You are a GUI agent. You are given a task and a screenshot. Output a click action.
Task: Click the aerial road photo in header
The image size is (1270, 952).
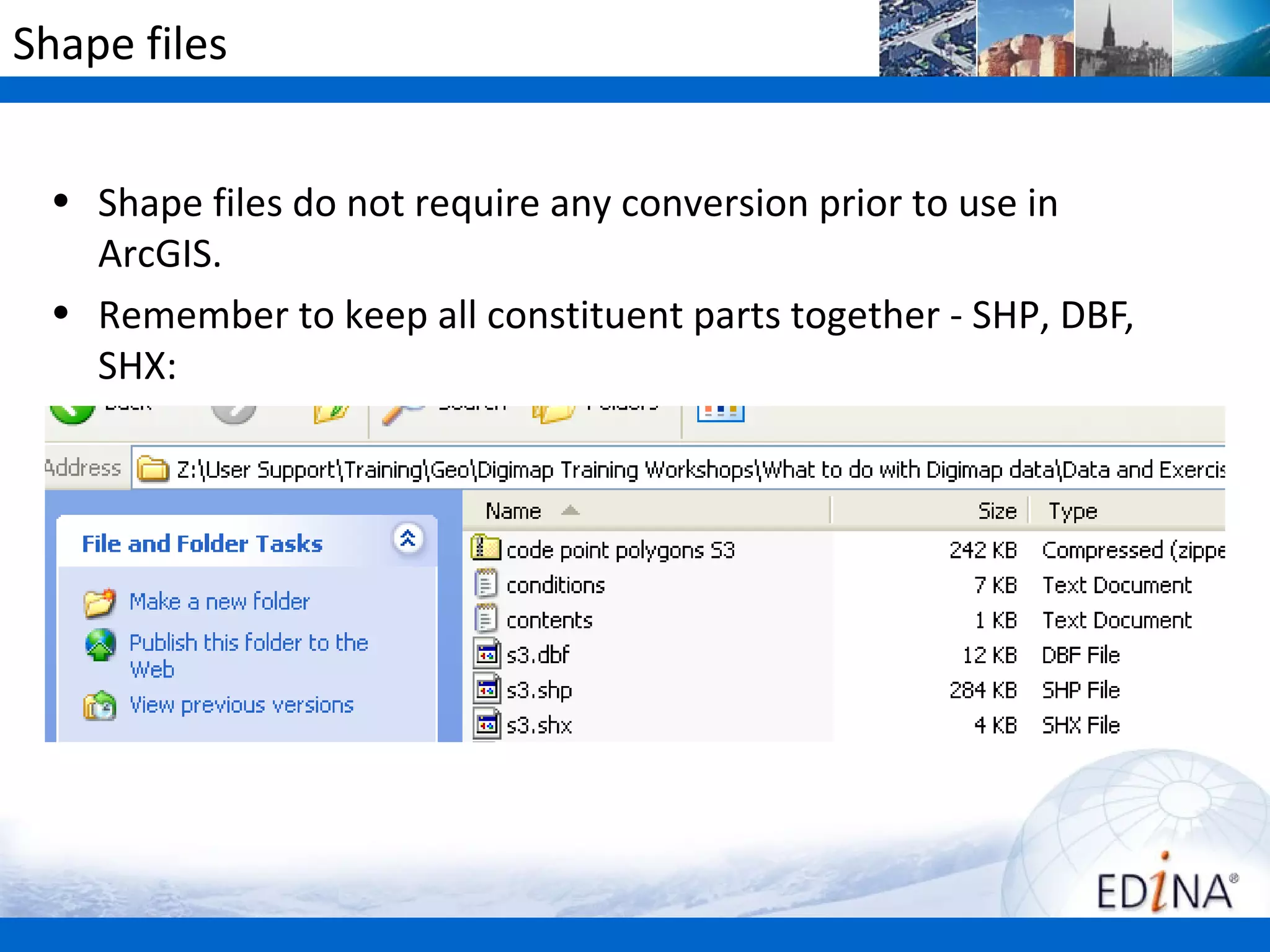click(x=928, y=38)
